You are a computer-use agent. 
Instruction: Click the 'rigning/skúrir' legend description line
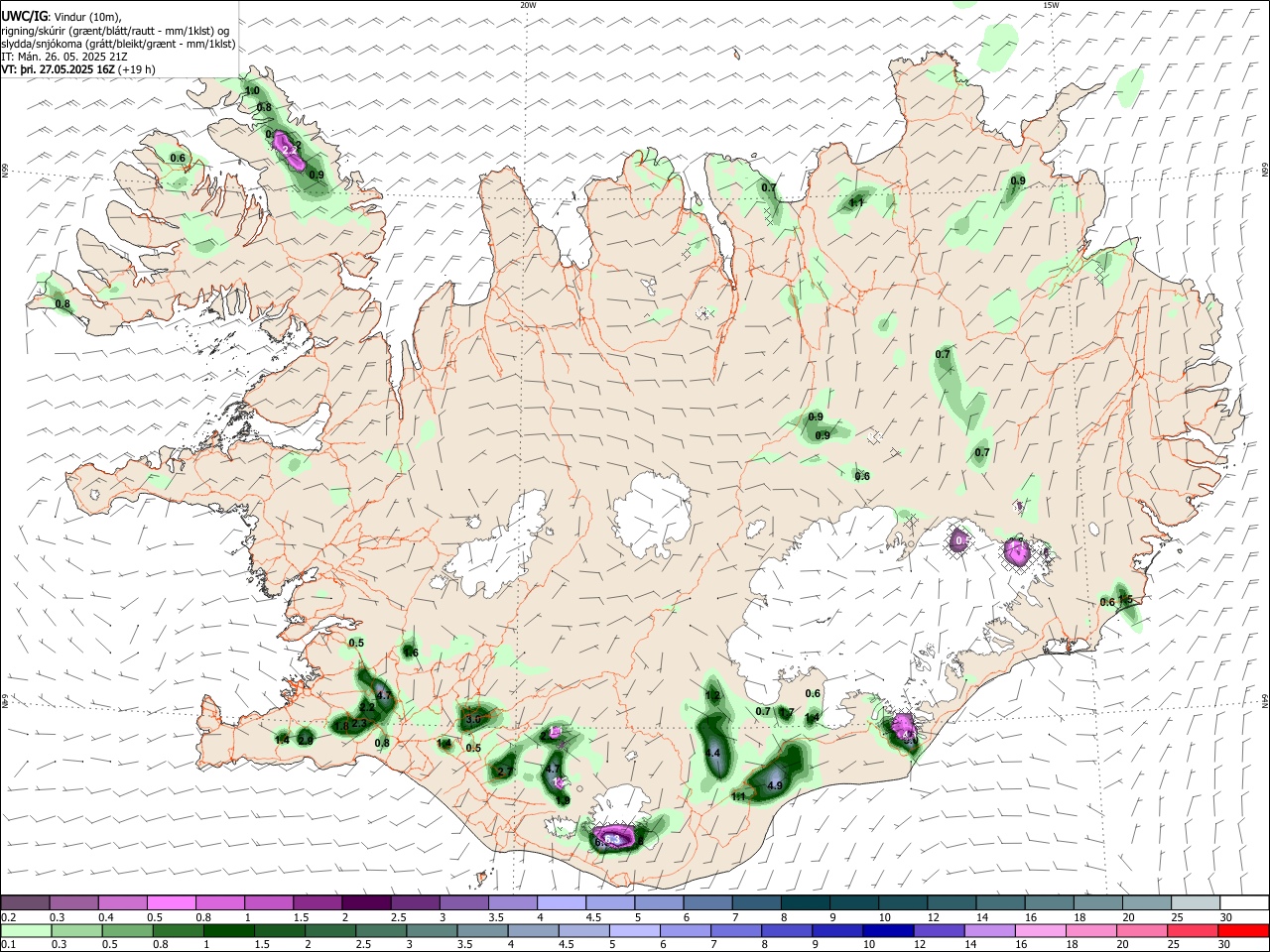[115, 31]
